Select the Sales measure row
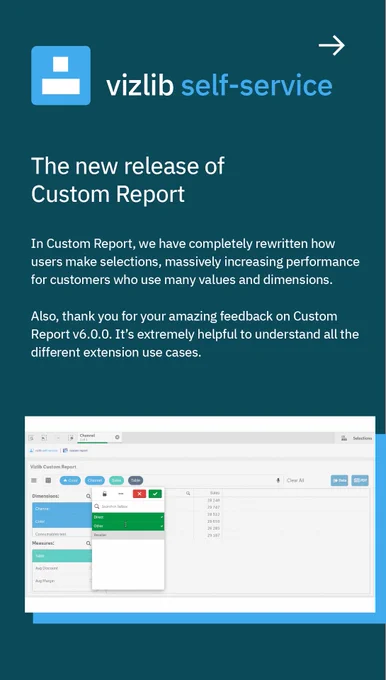This screenshot has height=680, width=386. click(x=62, y=556)
